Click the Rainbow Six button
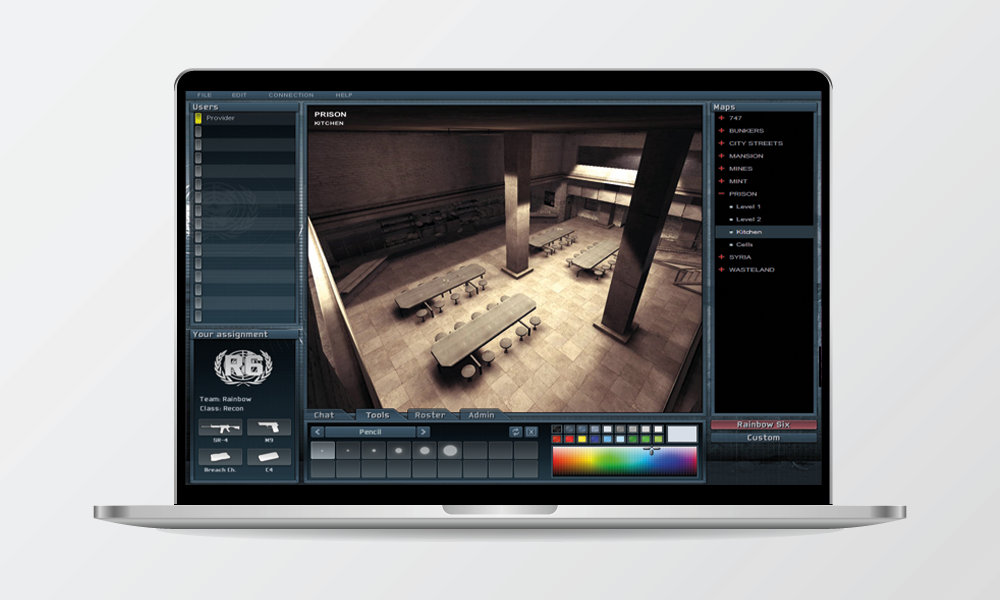The height and width of the screenshot is (600, 1000). point(763,425)
